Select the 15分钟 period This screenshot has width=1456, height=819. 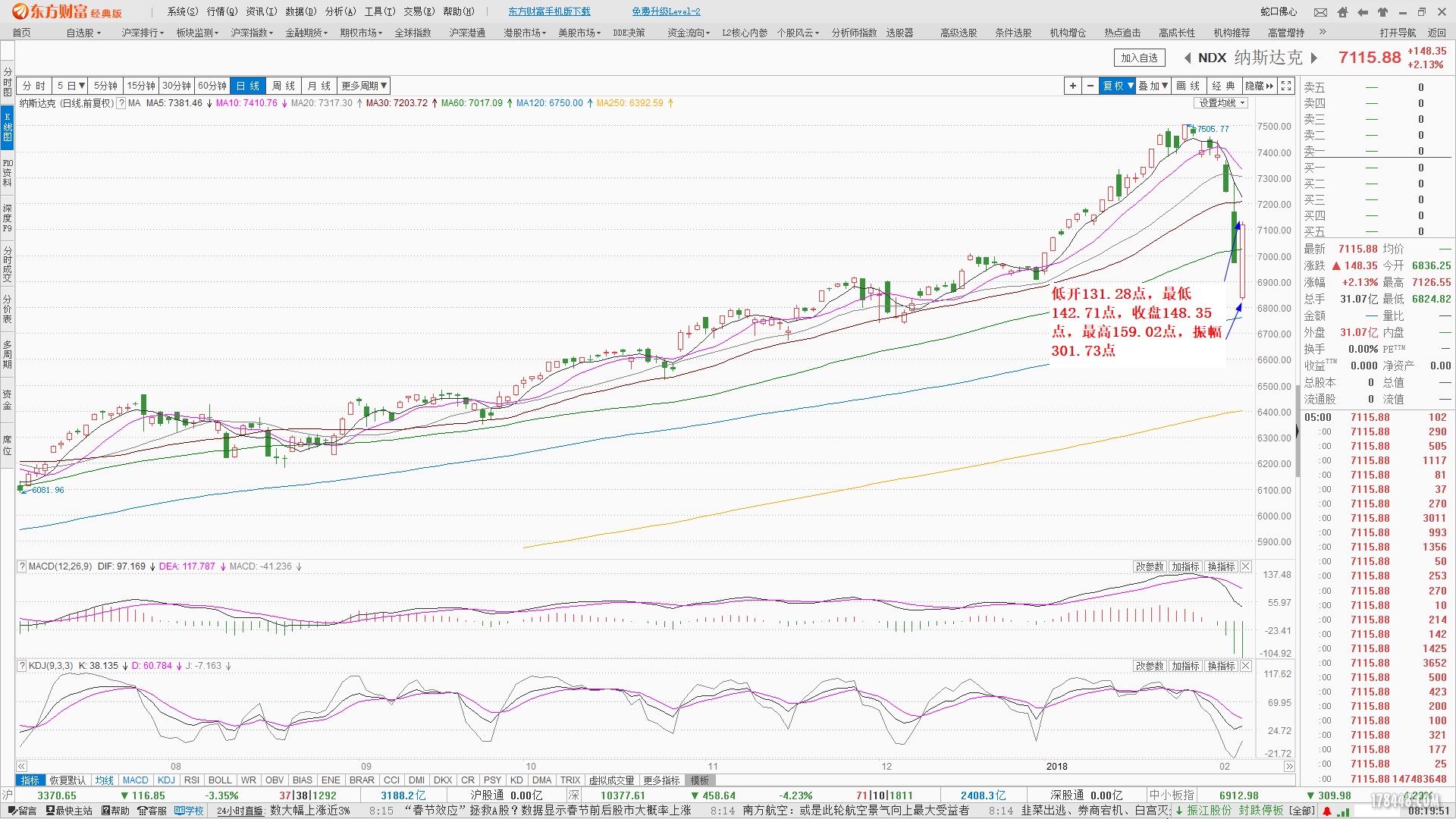(x=141, y=86)
